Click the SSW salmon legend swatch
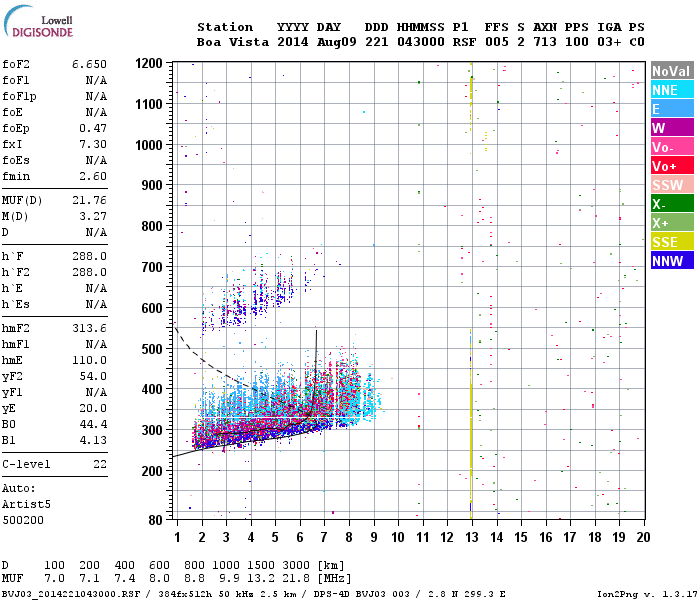The image size is (700, 600). point(672,184)
